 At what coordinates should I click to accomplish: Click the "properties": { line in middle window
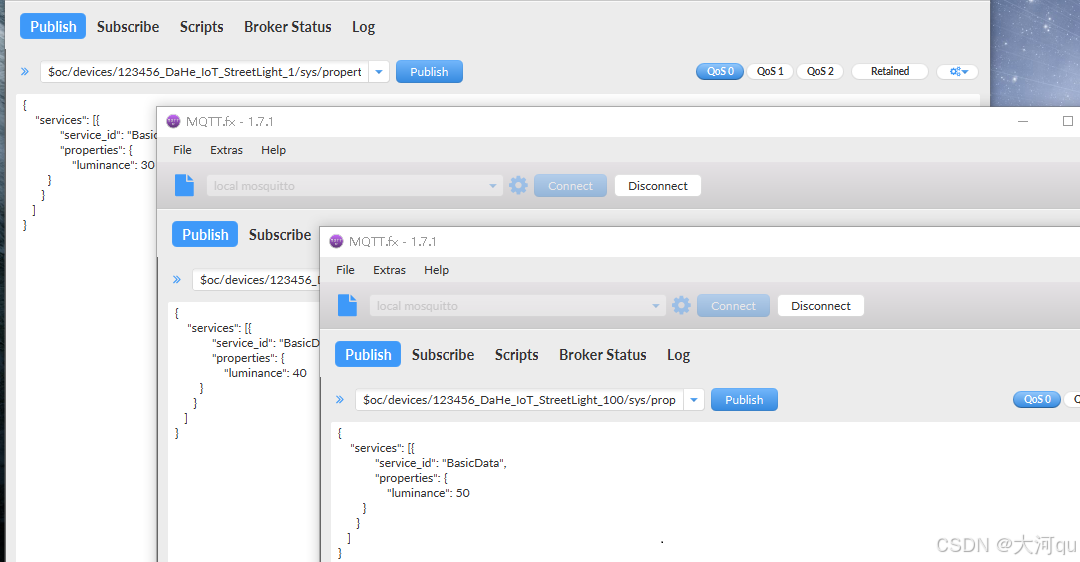(248, 358)
